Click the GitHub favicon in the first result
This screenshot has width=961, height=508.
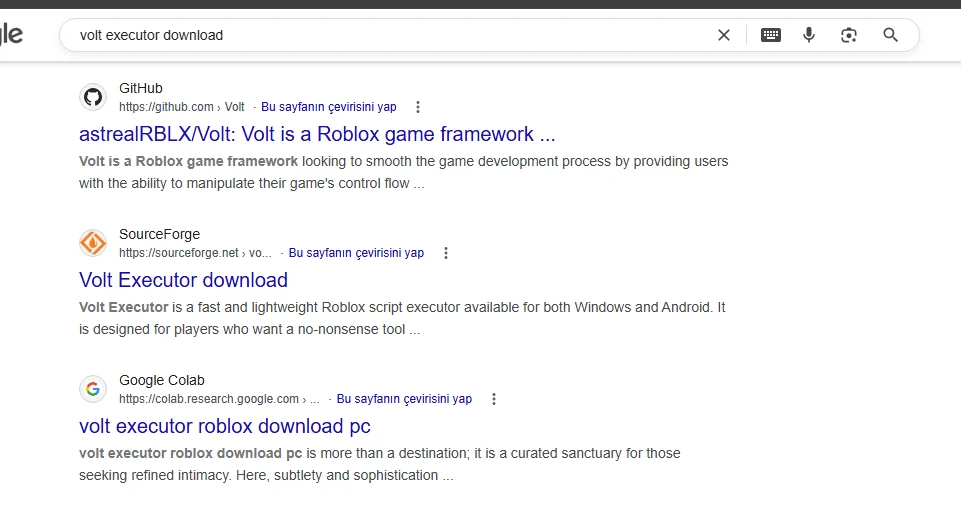tap(93, 97)
